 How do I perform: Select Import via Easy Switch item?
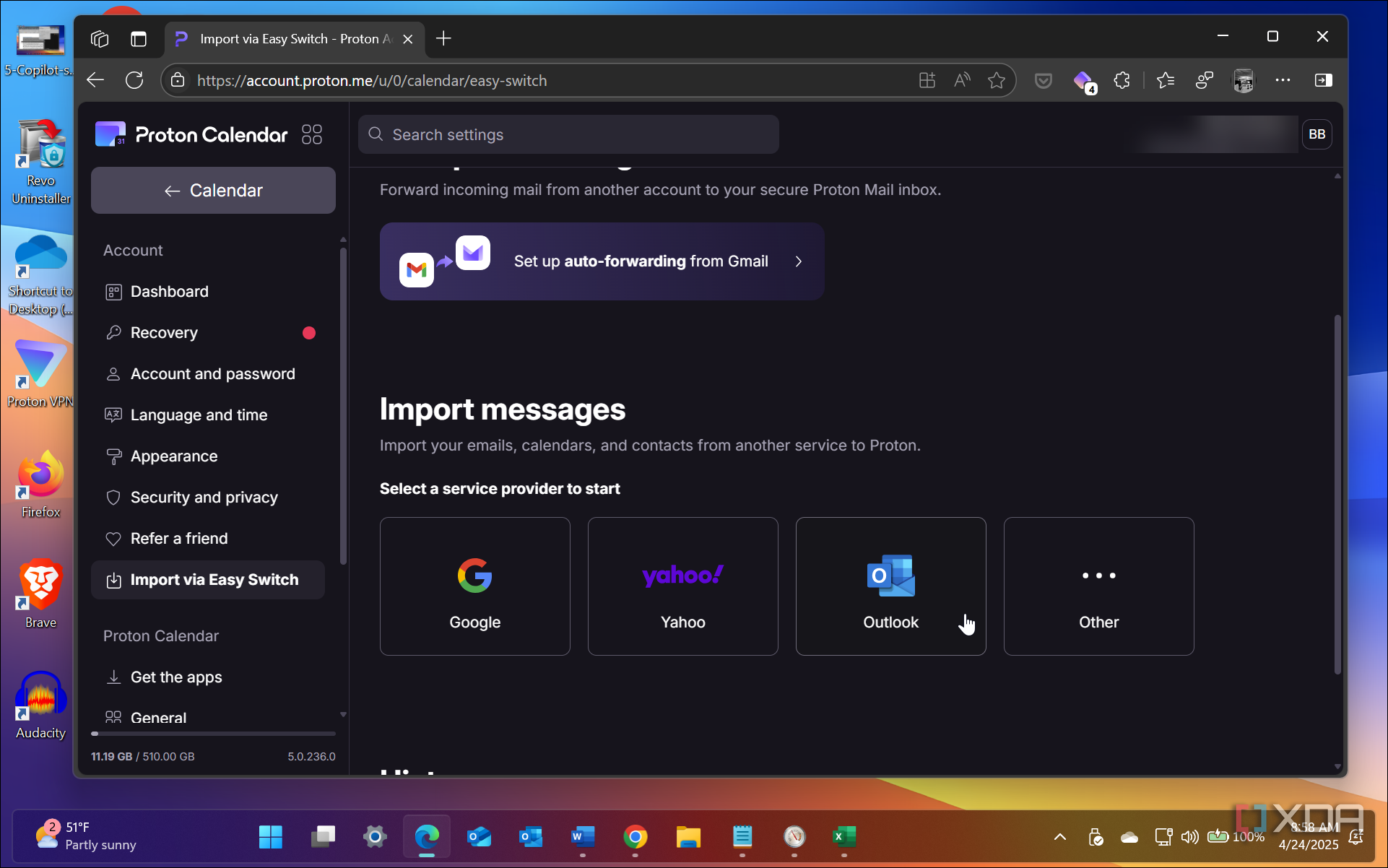208,580
